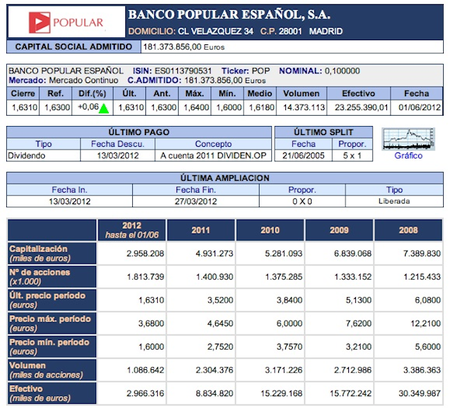
Task: Select 2011 efectivo value 8.834.820
Action: coord(215,394)
